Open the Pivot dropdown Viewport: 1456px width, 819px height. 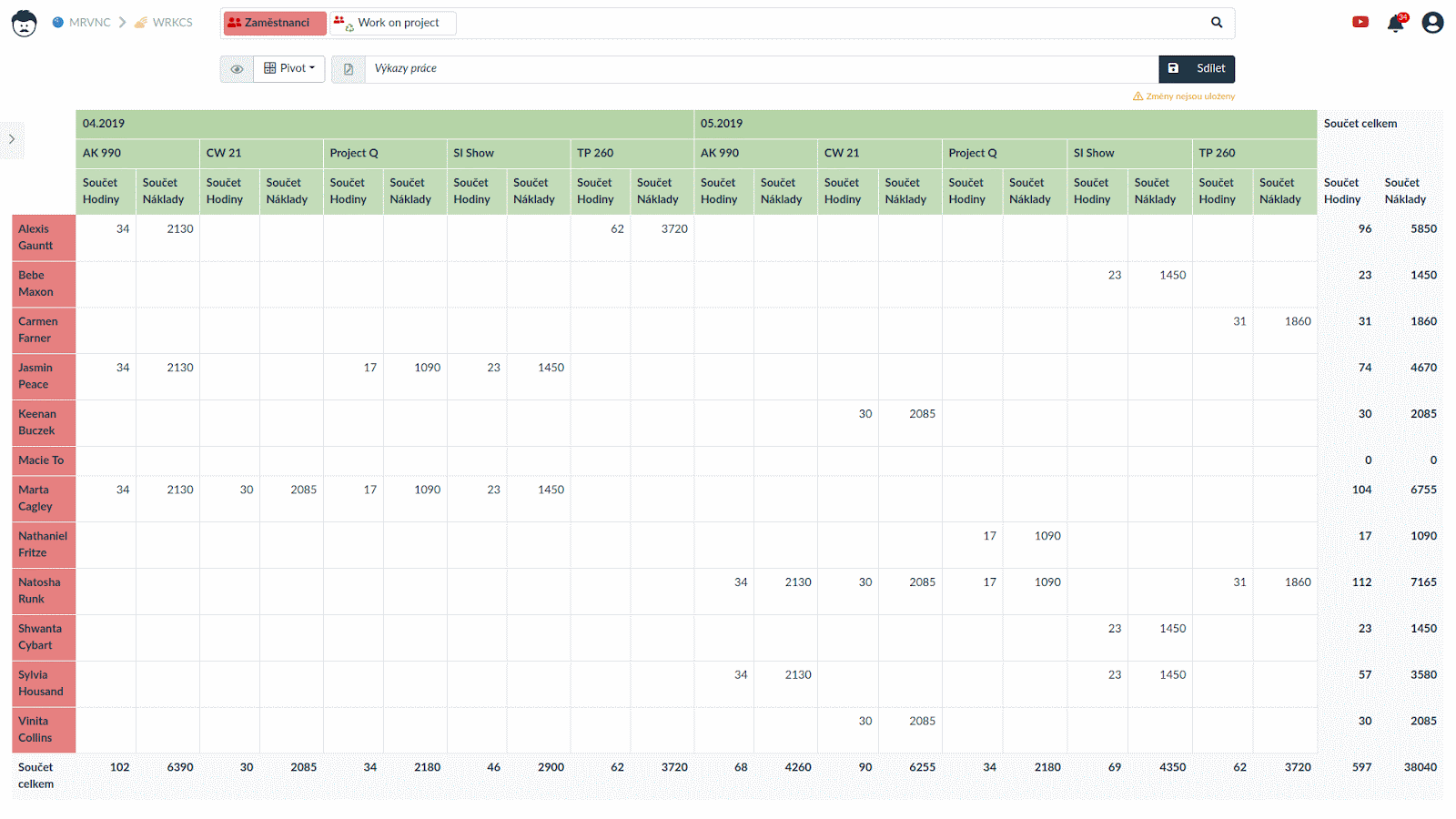289,68
